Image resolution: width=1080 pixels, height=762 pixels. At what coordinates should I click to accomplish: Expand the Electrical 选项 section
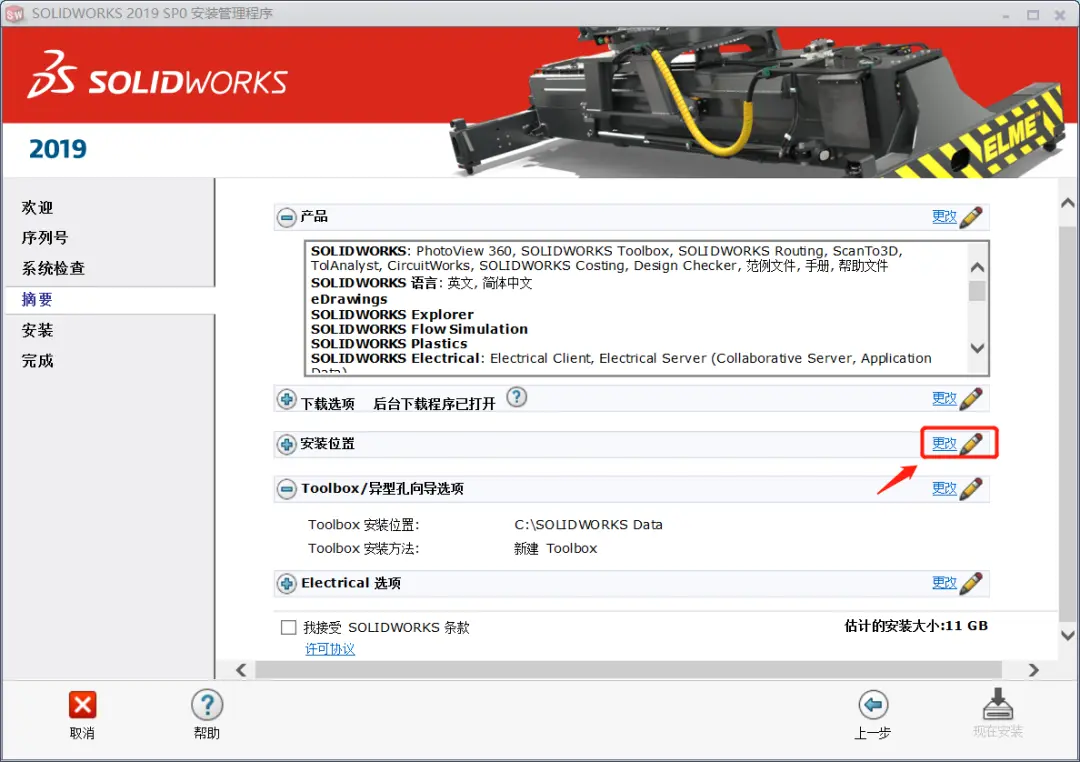pyautogui.click(x=287, y=584)
